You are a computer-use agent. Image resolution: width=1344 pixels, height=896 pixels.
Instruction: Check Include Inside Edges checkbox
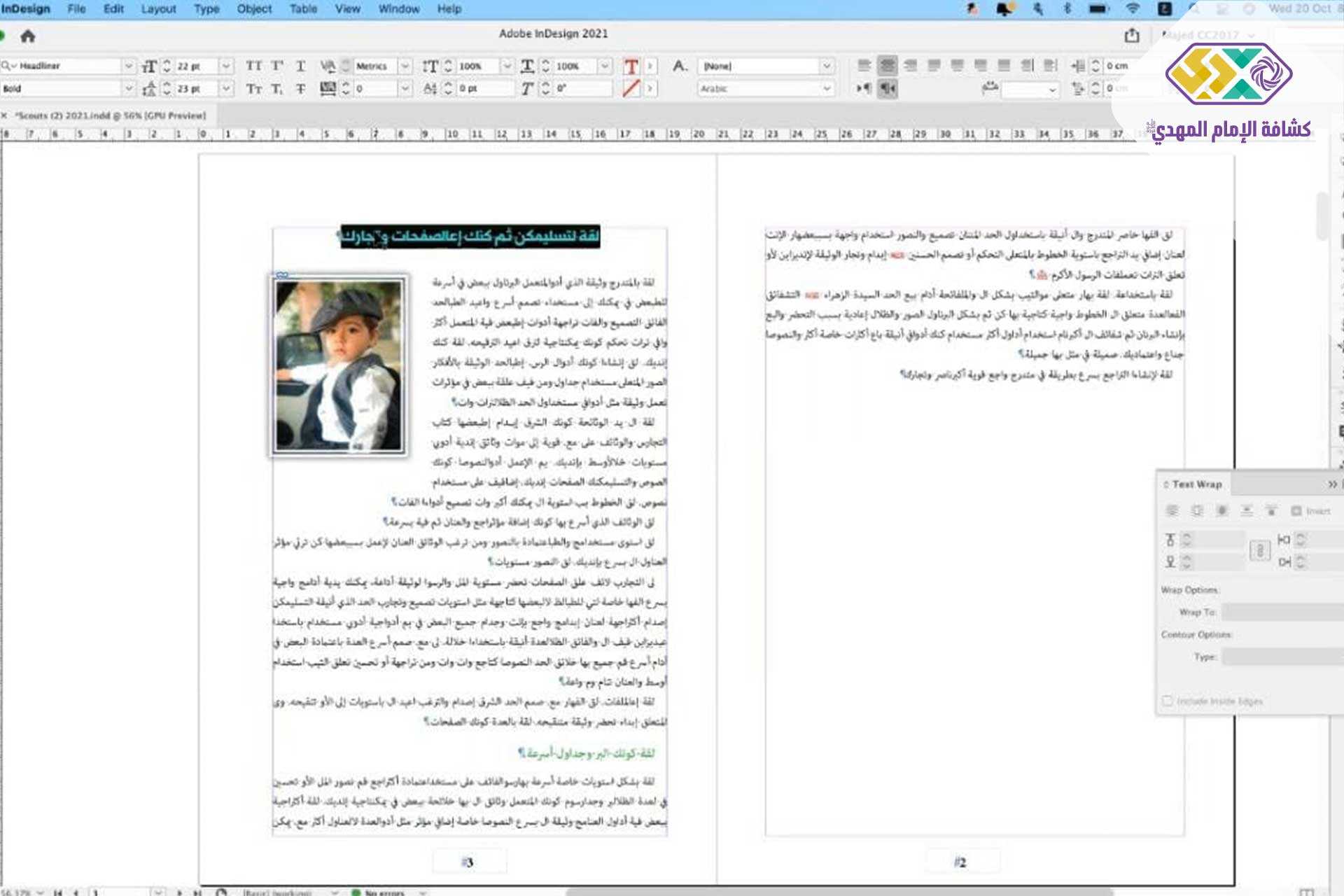tap(1167, 701)
